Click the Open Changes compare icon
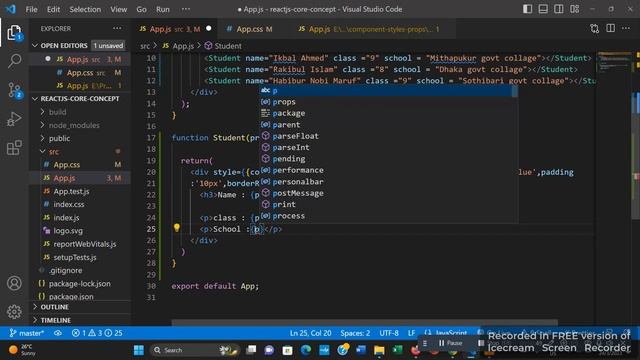This screenshot has width=640, height=360. coord(595,28)
